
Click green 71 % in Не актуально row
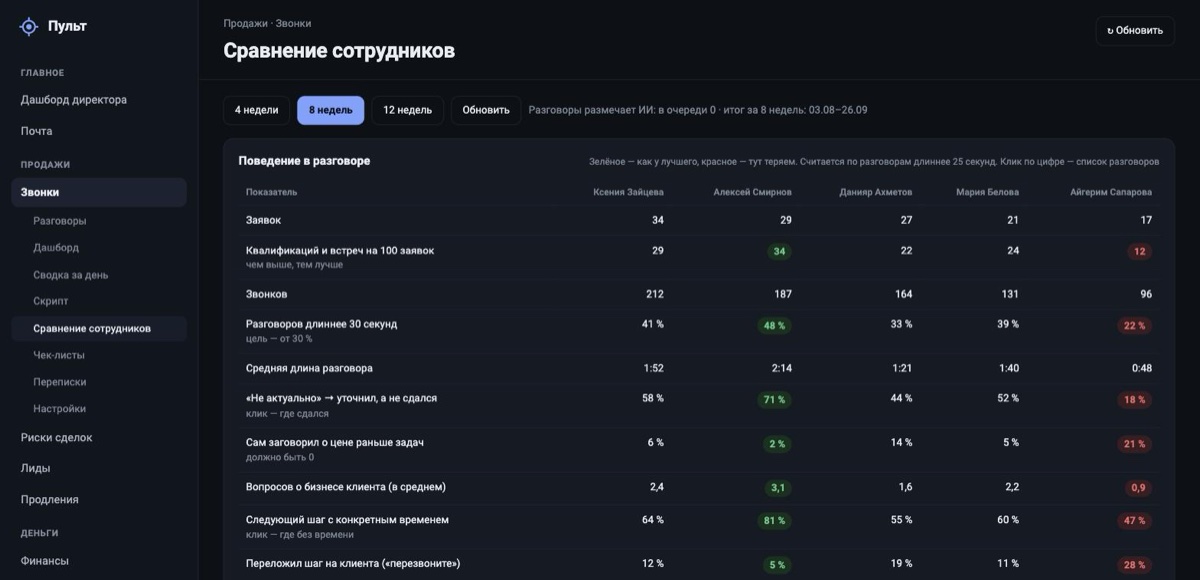pos(775,399)
